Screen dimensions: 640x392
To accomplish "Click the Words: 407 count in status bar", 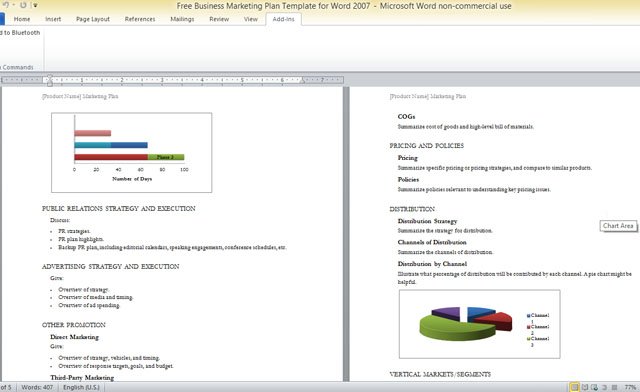I will (37, 387).
